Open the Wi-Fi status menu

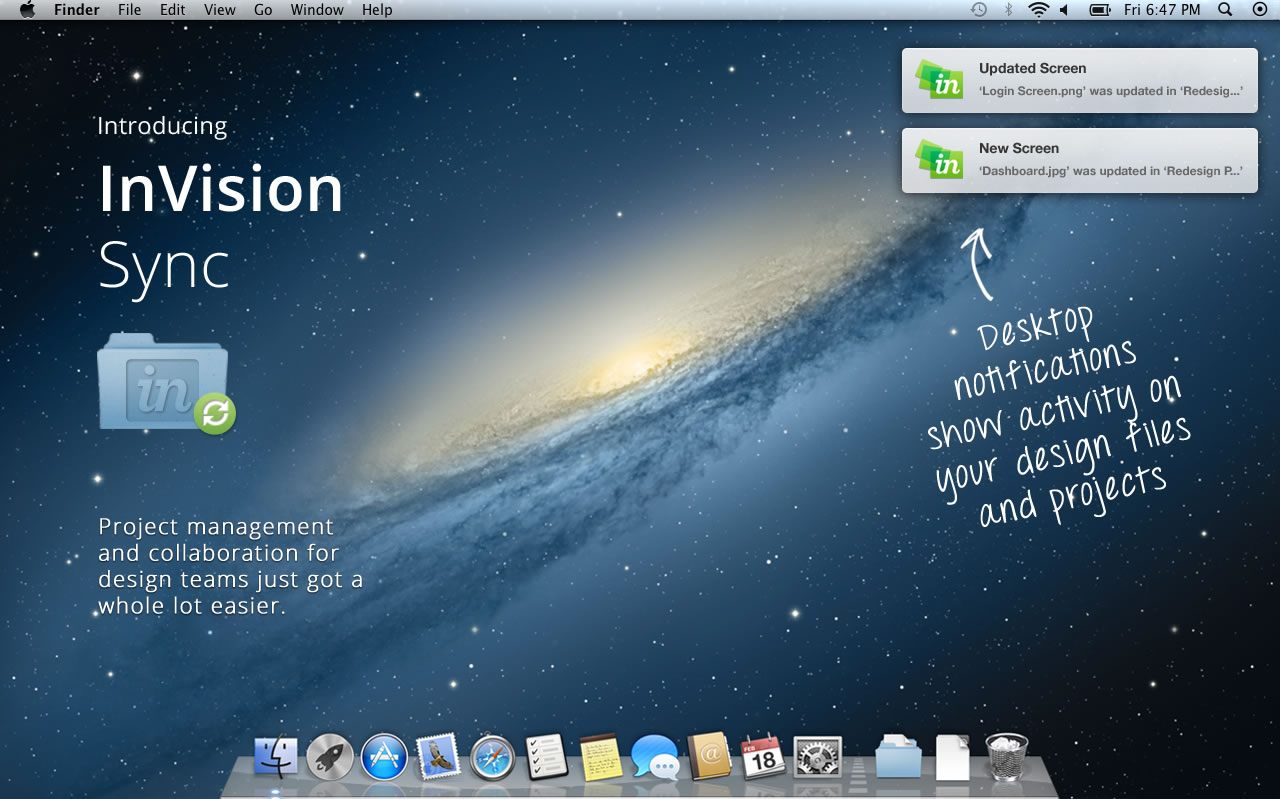[x=1038, y=10]
